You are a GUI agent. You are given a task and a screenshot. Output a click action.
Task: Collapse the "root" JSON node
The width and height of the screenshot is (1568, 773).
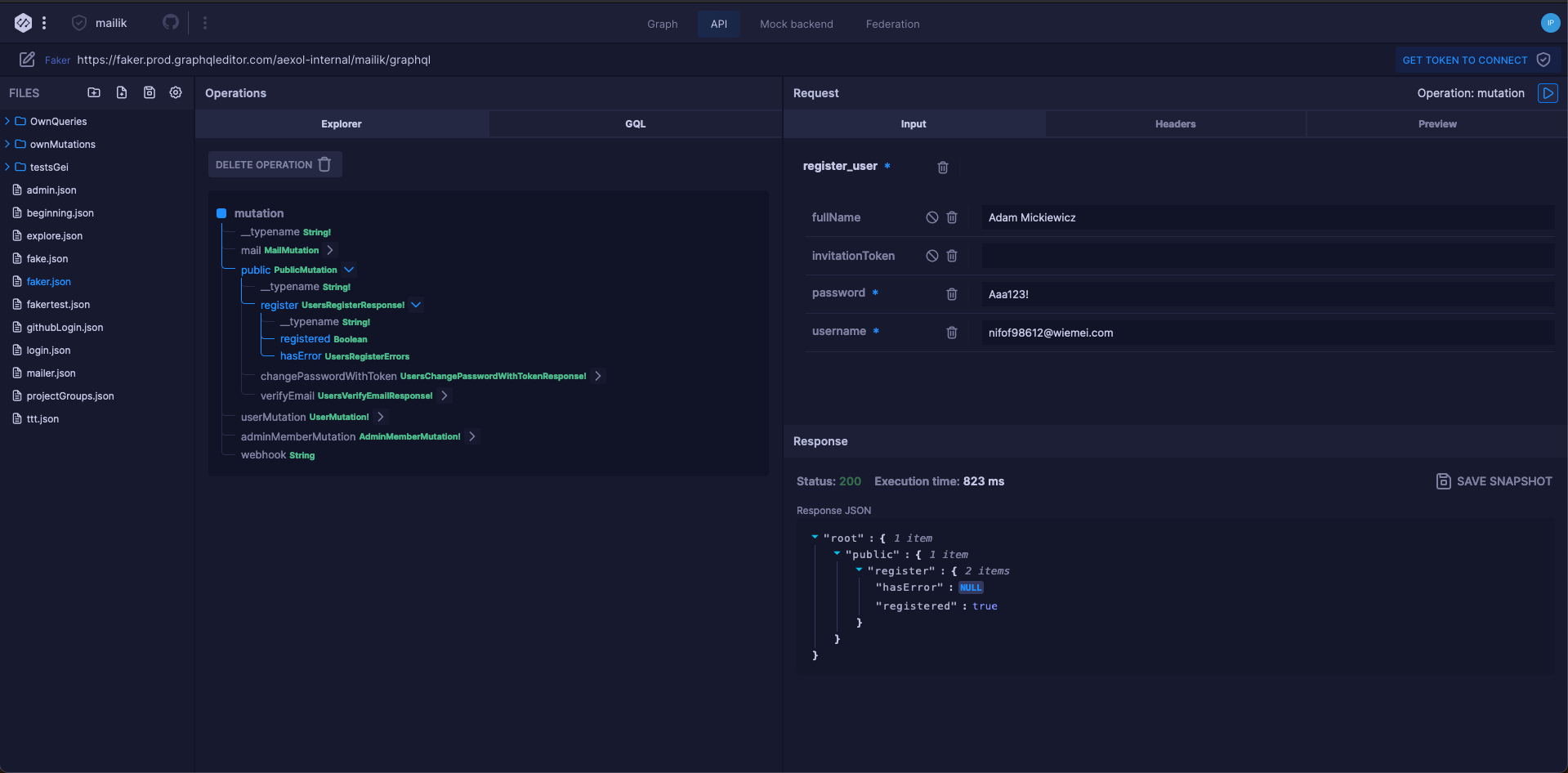coord(815,537)
